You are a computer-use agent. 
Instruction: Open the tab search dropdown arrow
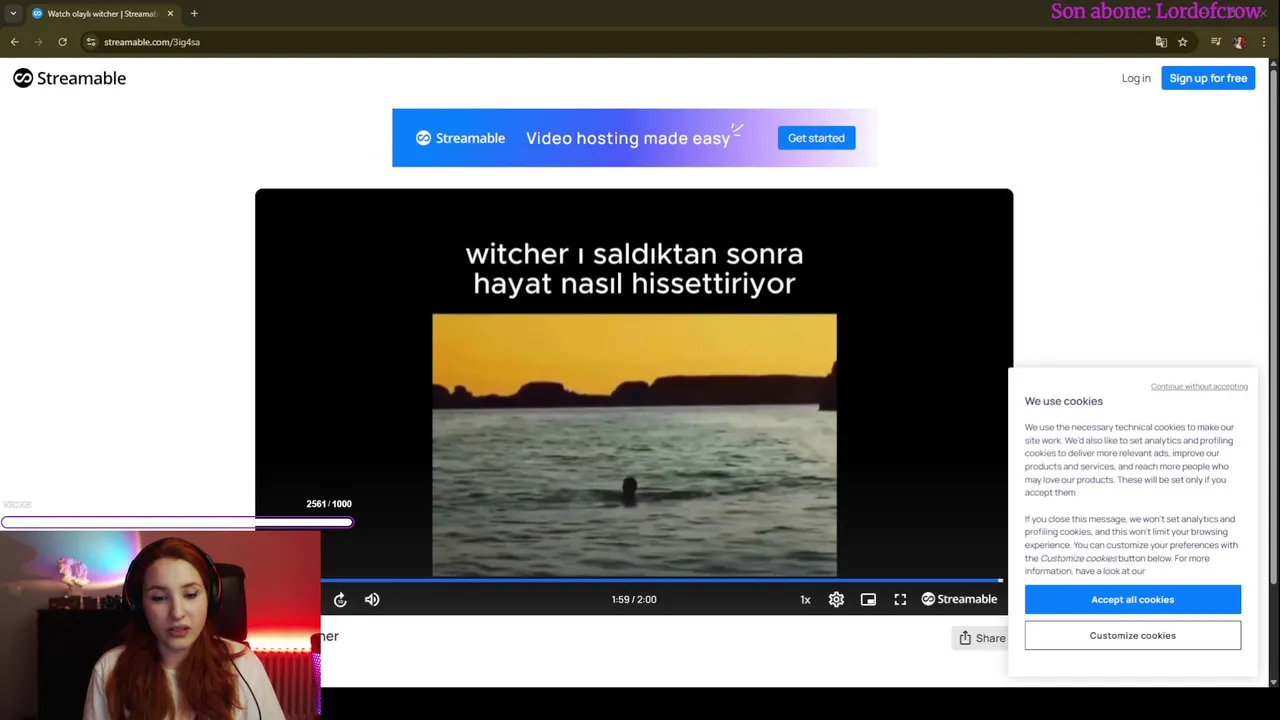pos(12,13)
